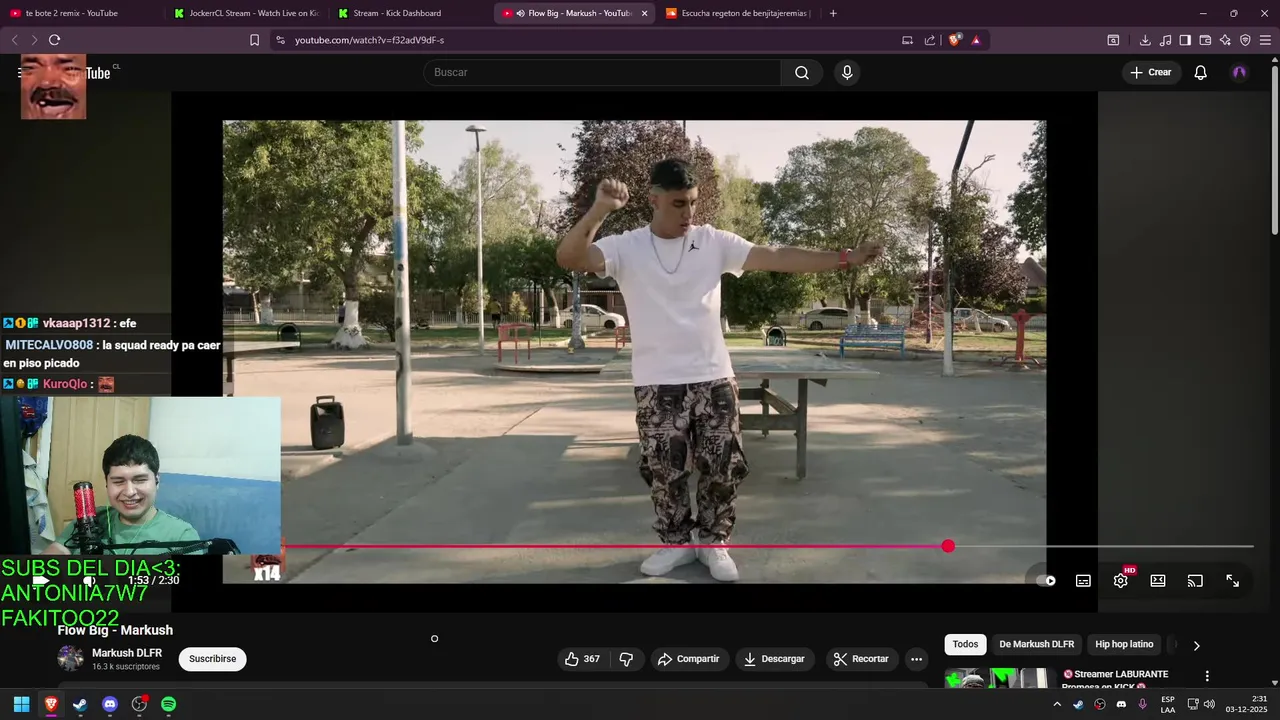Open the Crear create menu
The image size is (1280, 720).
click(x=1151, y=72)
